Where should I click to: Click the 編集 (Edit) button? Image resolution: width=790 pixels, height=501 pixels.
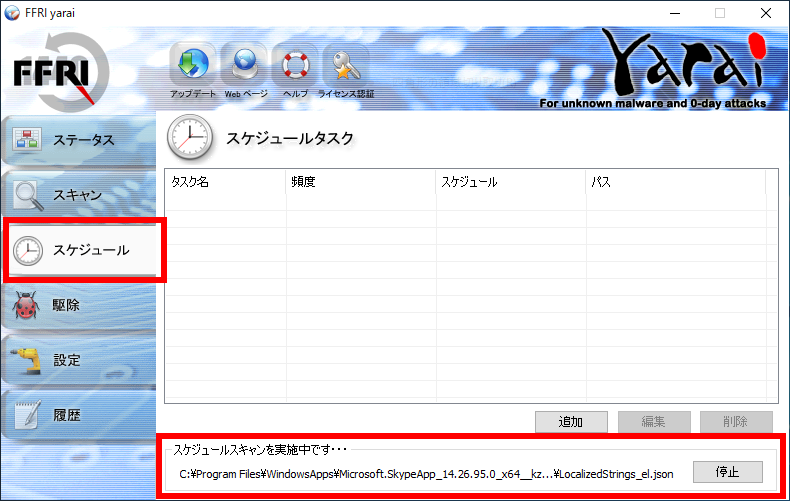coord(654,422)
